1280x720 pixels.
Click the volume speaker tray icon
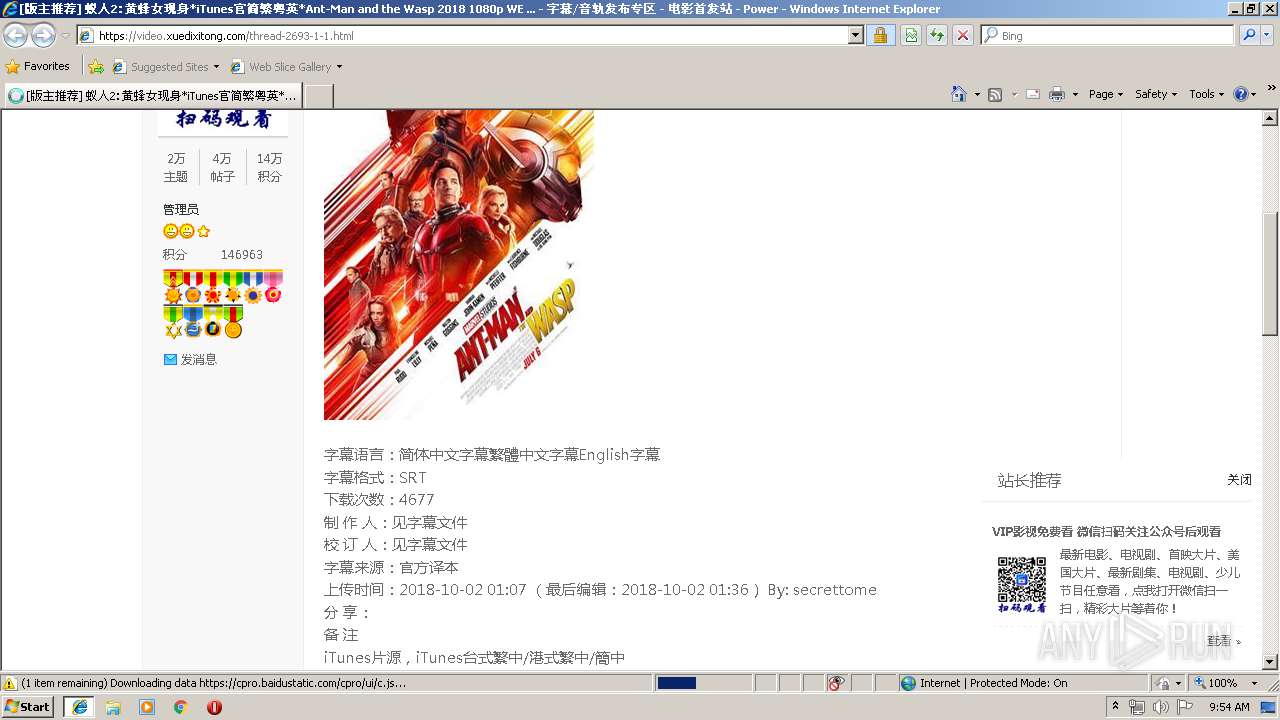point(1160,707)
